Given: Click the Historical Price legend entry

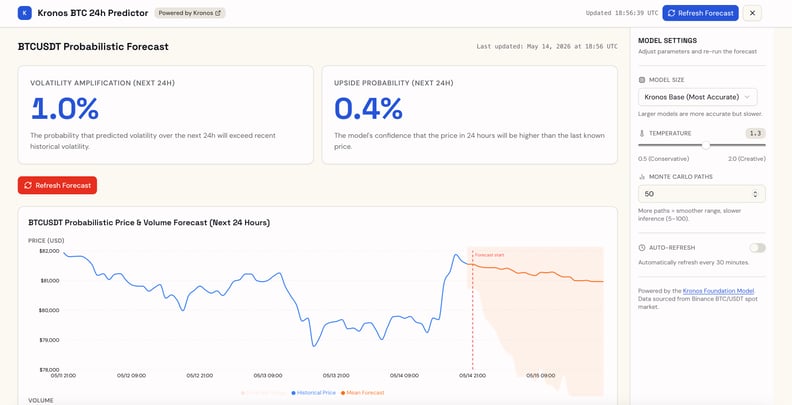Looking at the screenshot, I should pyautogui.click(x=314, y=392).
